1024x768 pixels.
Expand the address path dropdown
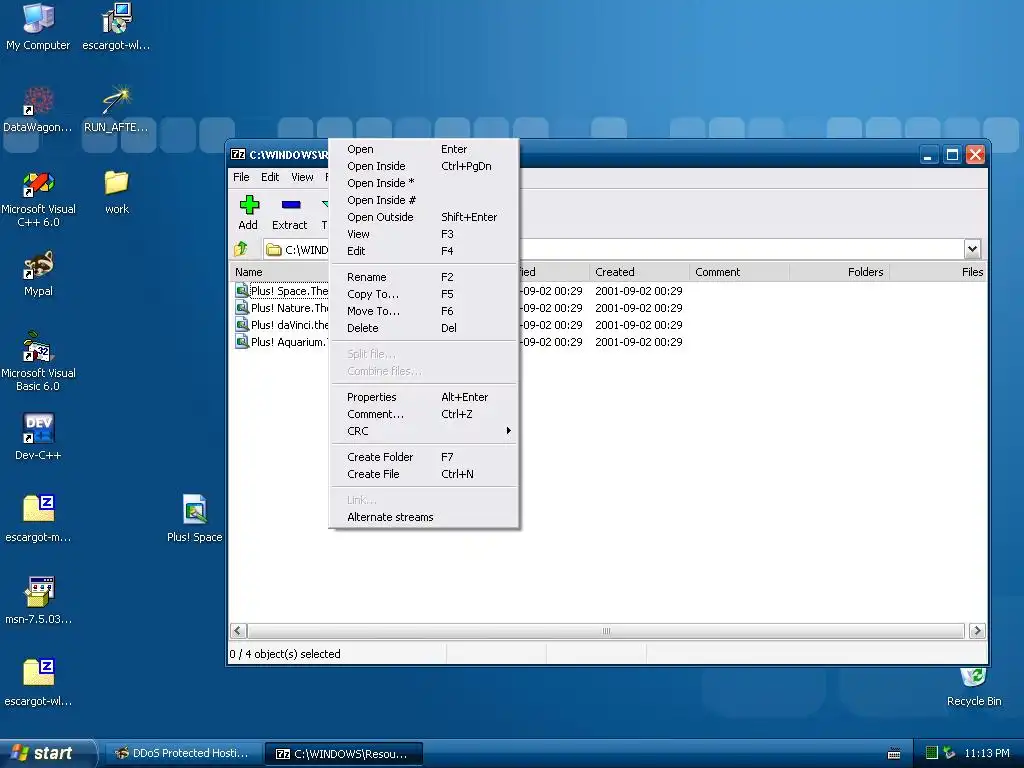click(972, 249)
